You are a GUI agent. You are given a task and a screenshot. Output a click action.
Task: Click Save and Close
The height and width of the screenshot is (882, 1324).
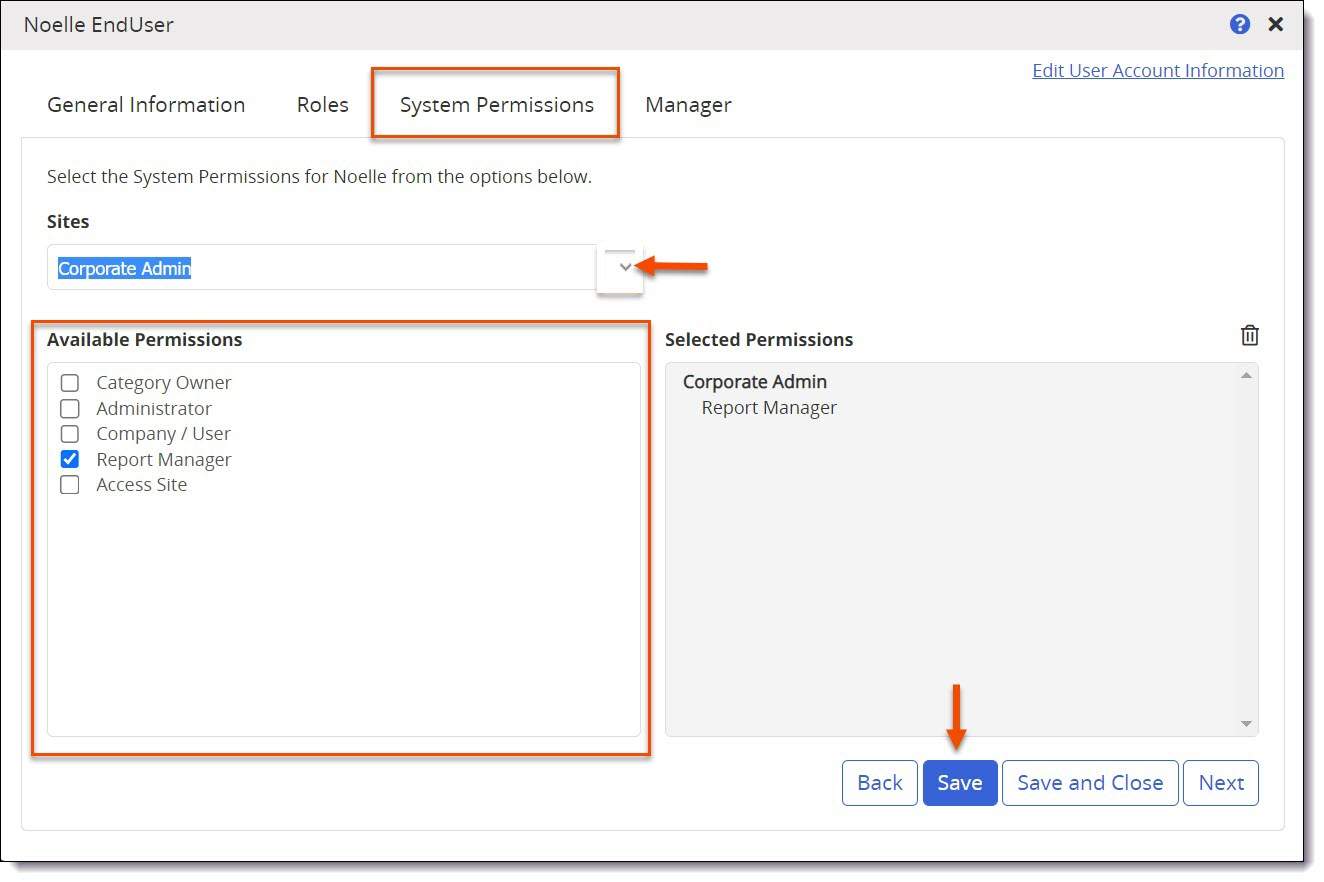click(x=1089, y=782)
